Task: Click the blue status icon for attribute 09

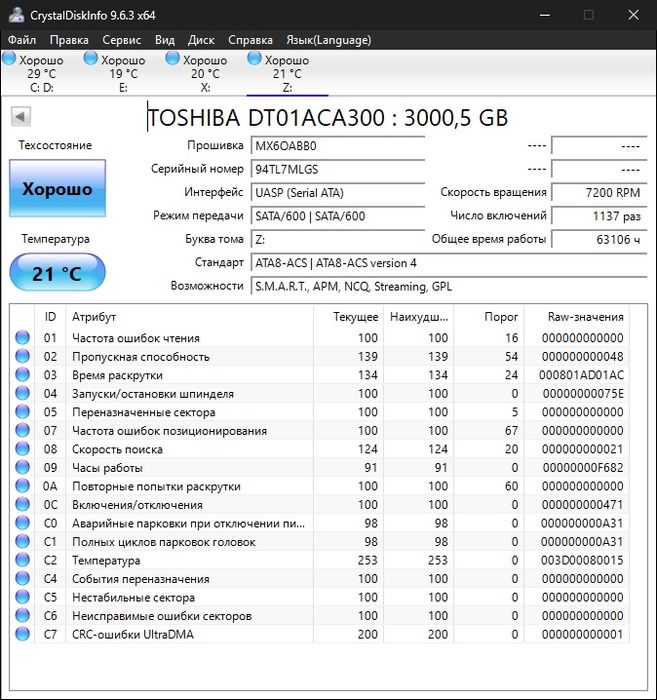Action: tap(22, 467)
